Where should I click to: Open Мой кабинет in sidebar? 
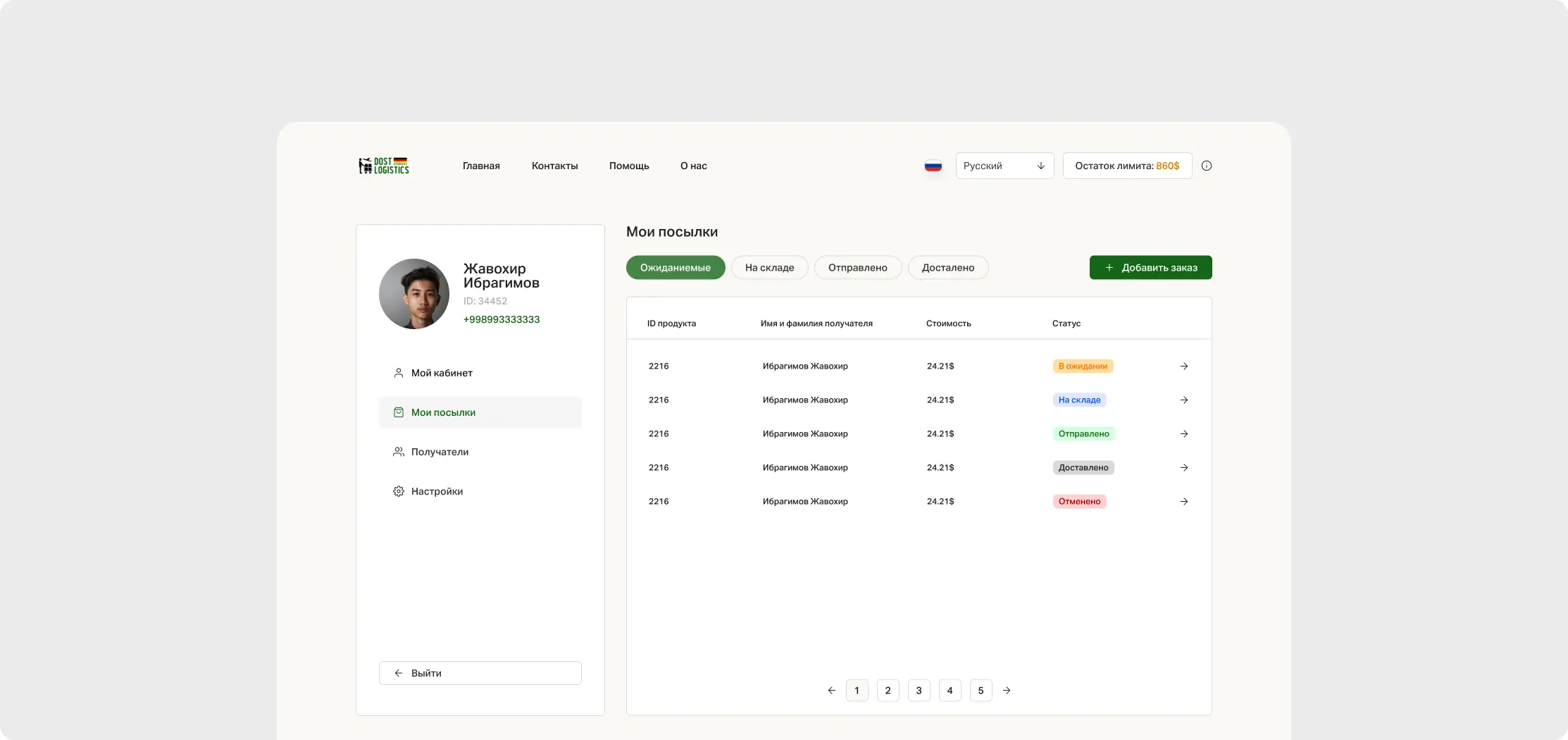pyautogui.click(x=480, y=373)
